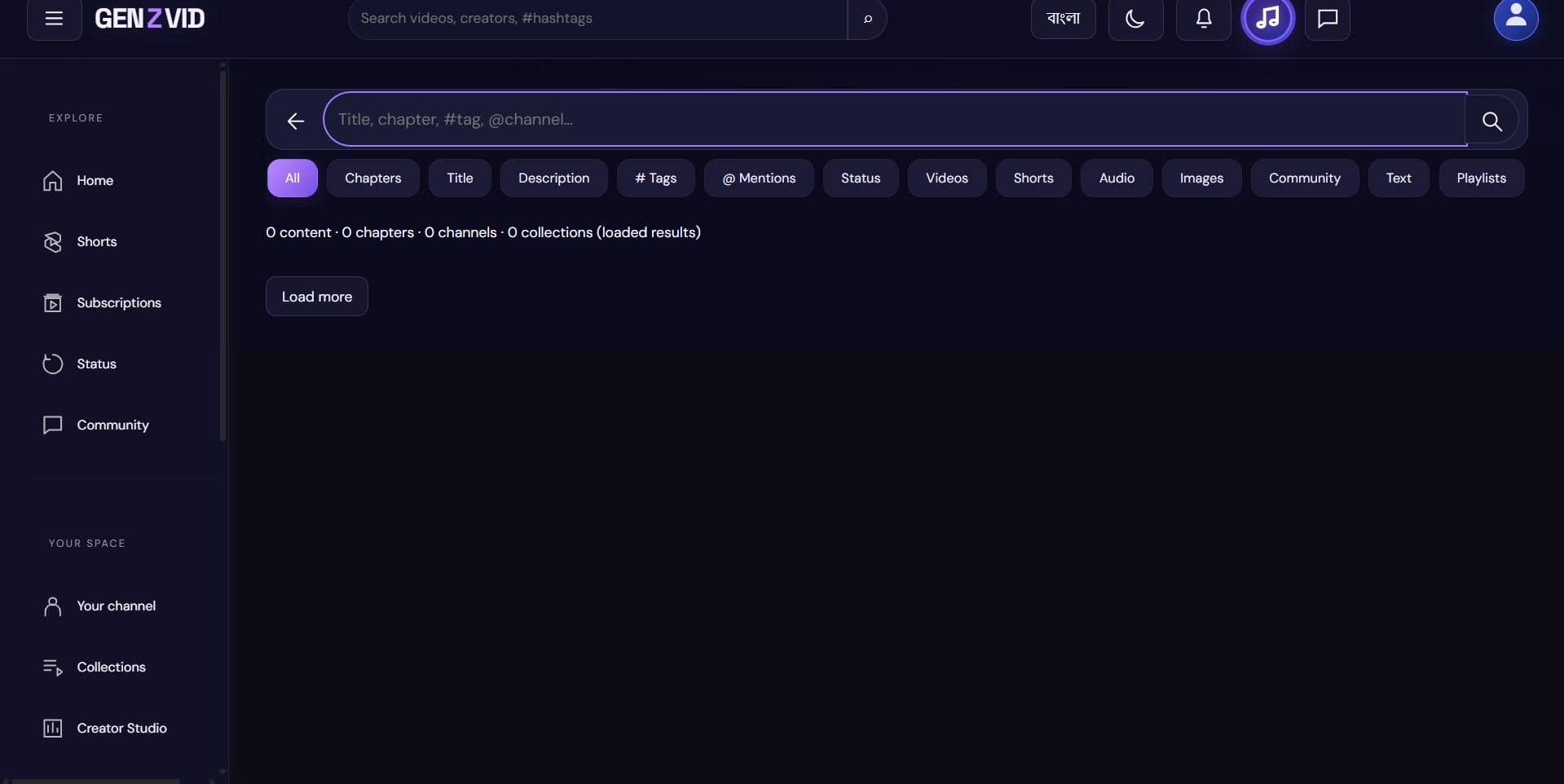1564x784 pixels.
Task: Show only Audio results
Action: pyautogui.click(x=1117, y=178)
